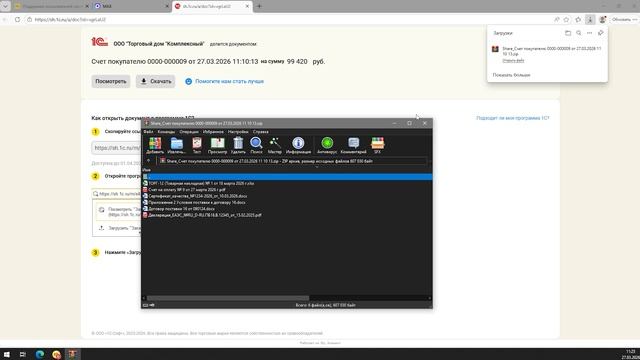
Task: Click the 1C logo on the page
Action: tap(99, 42)
